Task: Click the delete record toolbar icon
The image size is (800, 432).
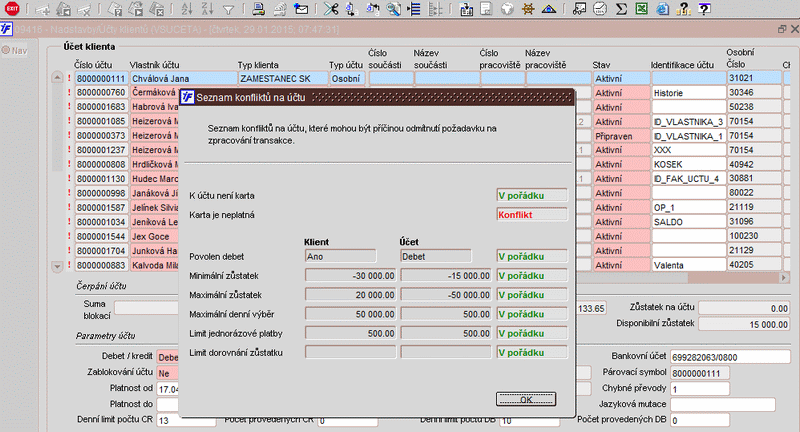Action: (x=83, y=9)
